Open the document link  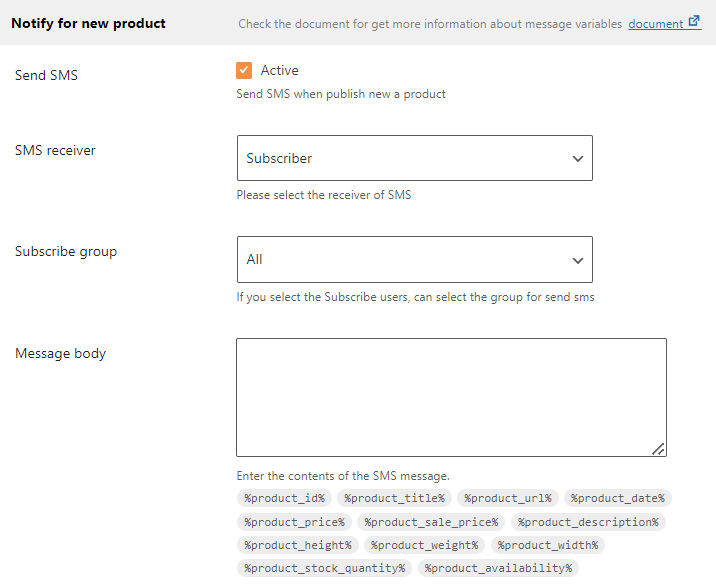655,24
